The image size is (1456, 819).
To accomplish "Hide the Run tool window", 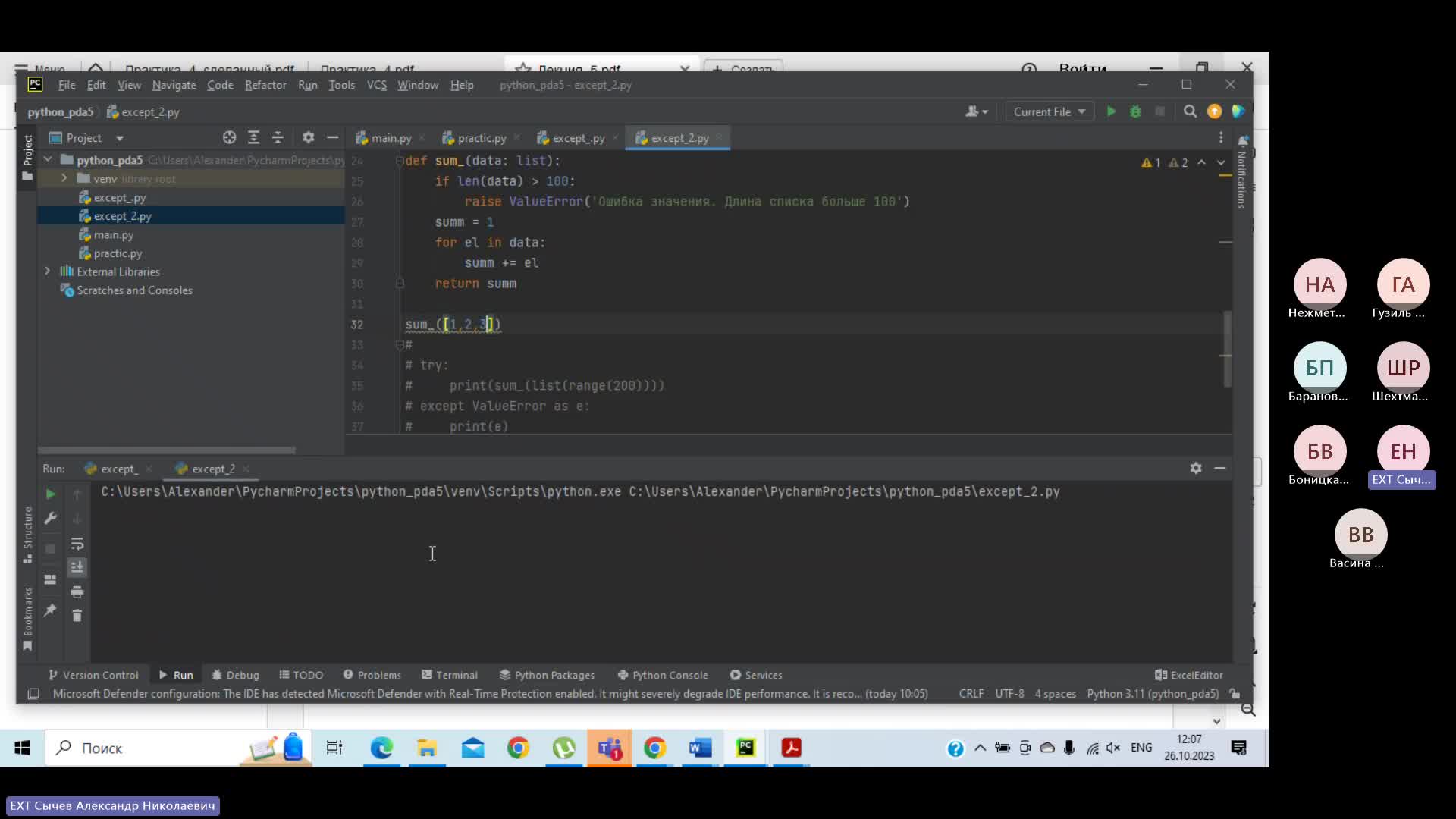I will (x=1220, y=468).
